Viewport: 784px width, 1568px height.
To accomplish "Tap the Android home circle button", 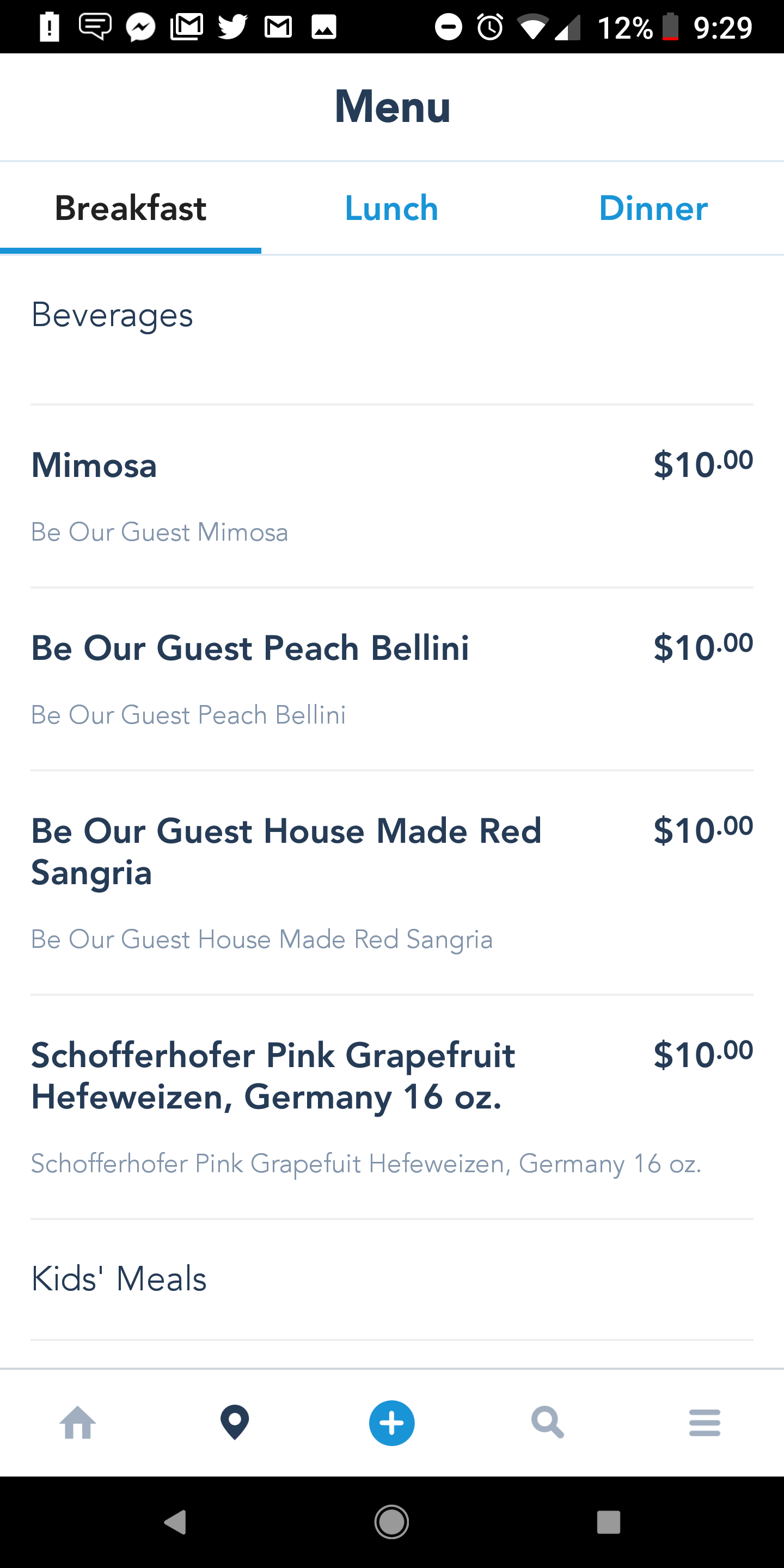I will tap(392, 1522).
